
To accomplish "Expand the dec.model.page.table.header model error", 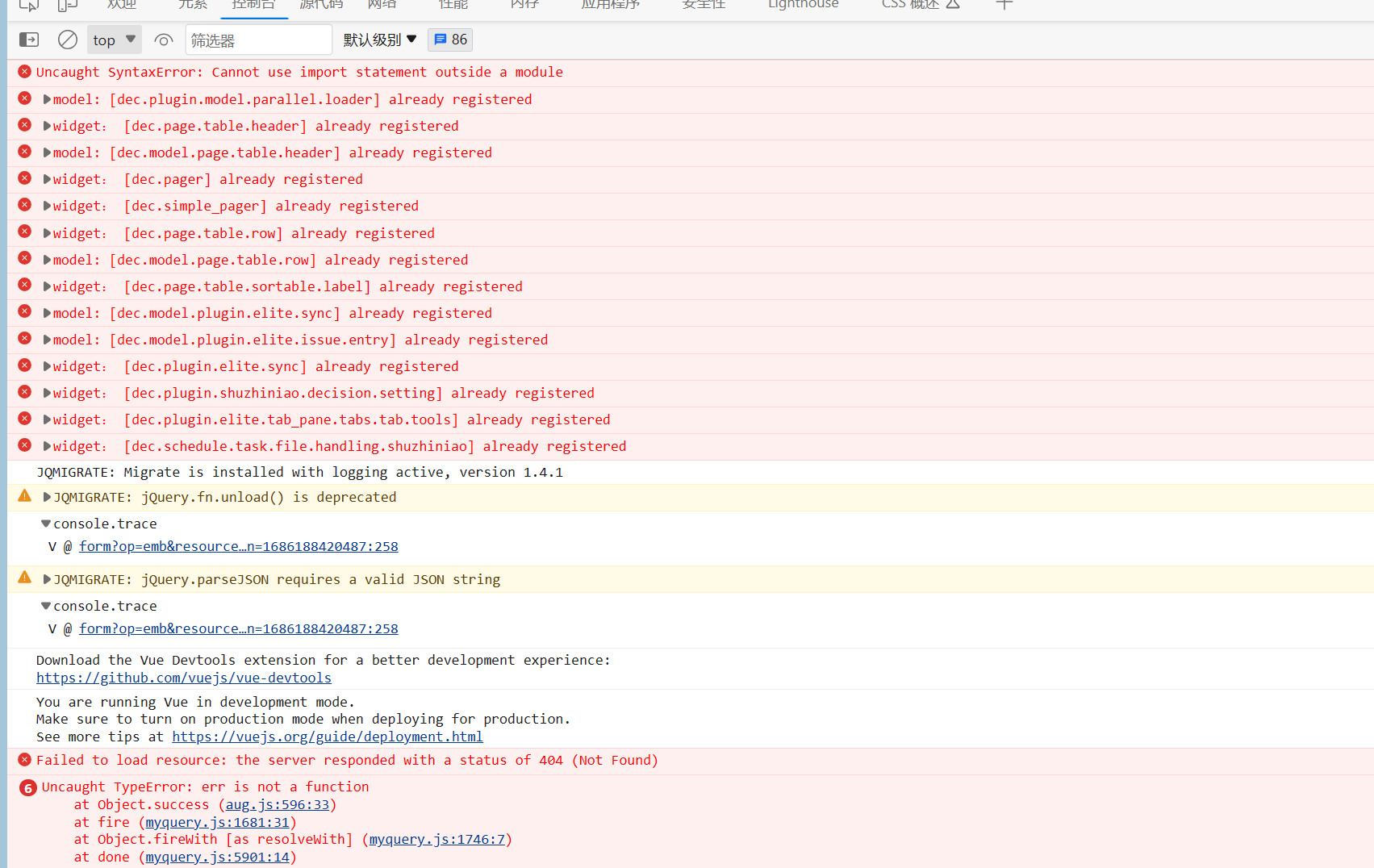I will (x=48, y=152).
